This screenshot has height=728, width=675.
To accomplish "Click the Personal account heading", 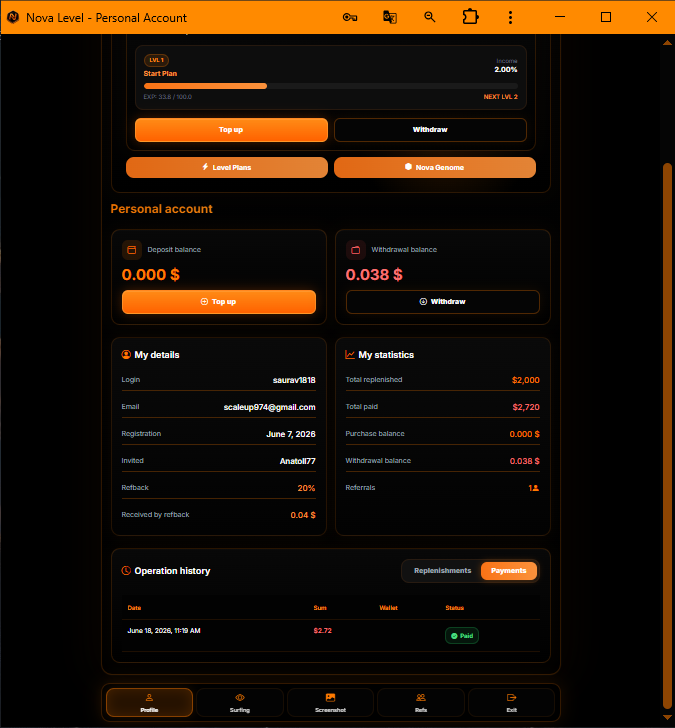I will pos(162,209).
